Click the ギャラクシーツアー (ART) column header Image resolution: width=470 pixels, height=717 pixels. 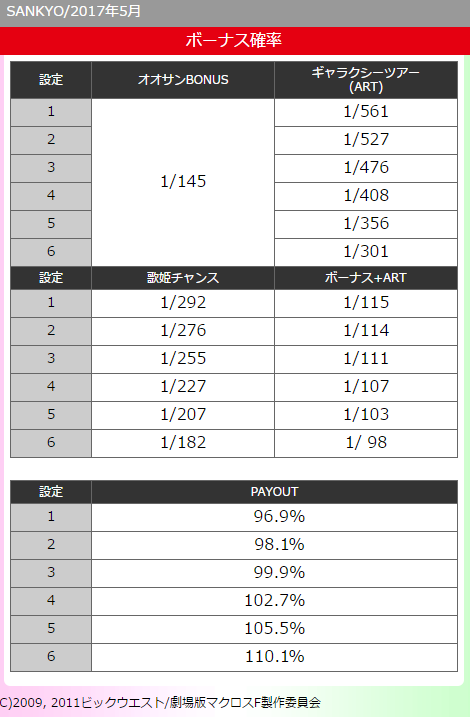pyautogui.click(x=366, y=80)
